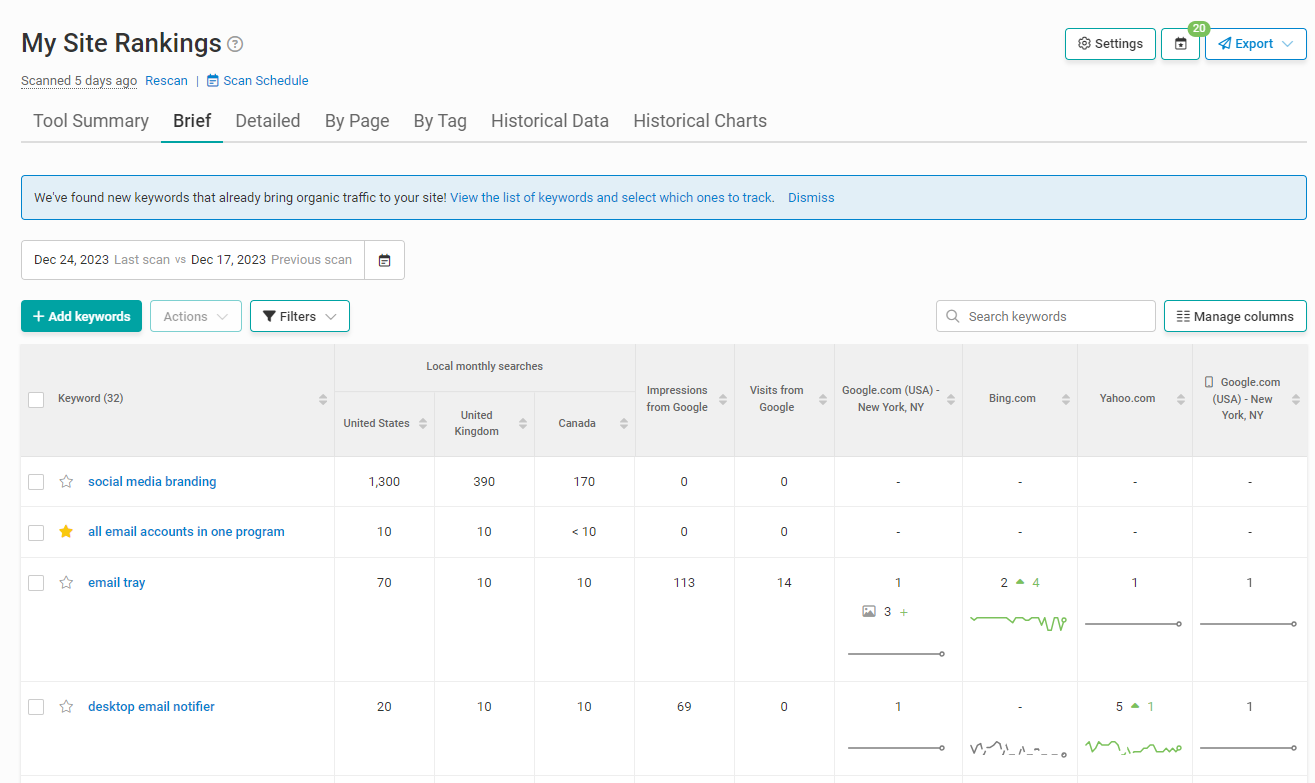Open the Filters dropdown

(299, 315)
